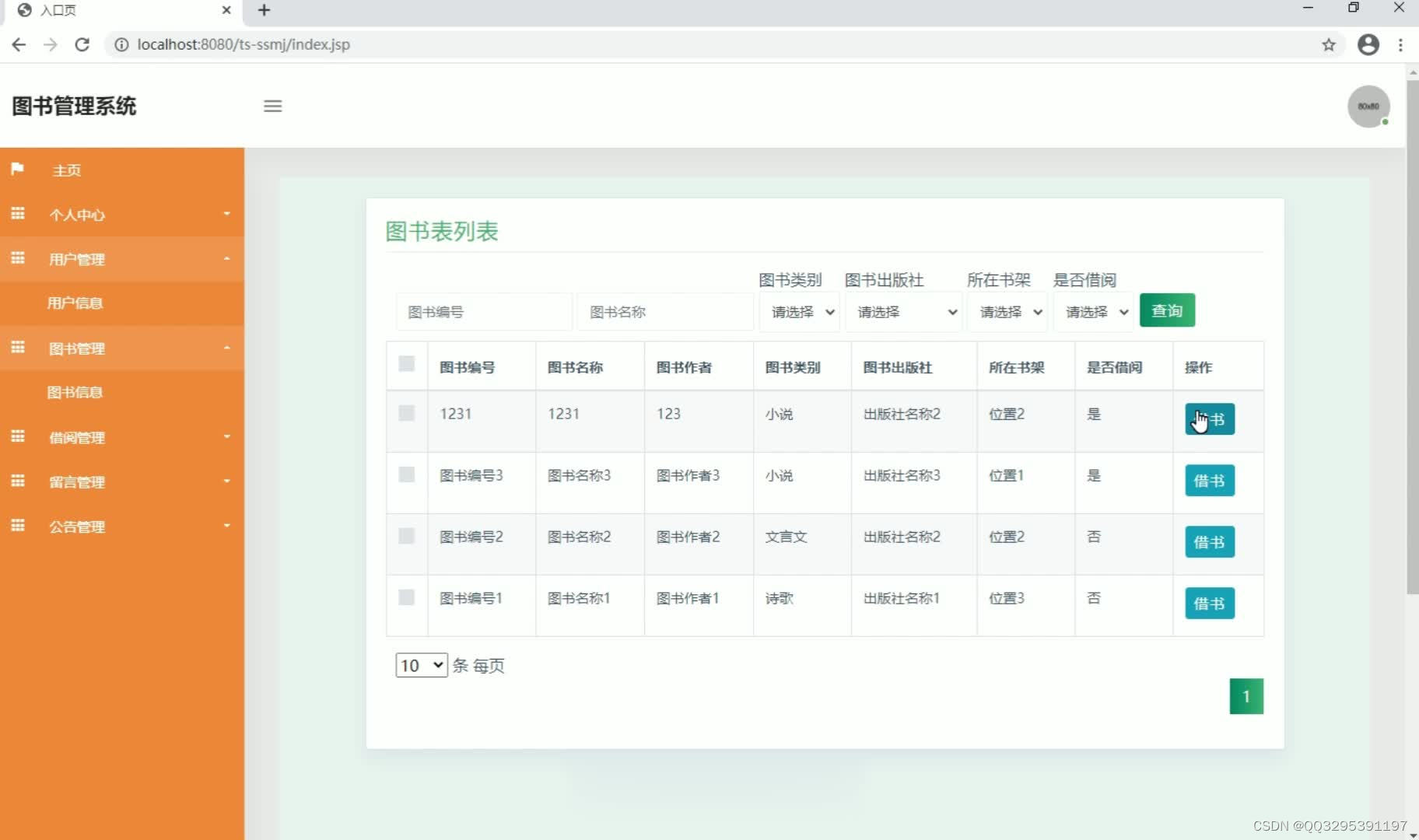
Task: Click the grid icon beside 个人中心
Action: pos(18,213)
